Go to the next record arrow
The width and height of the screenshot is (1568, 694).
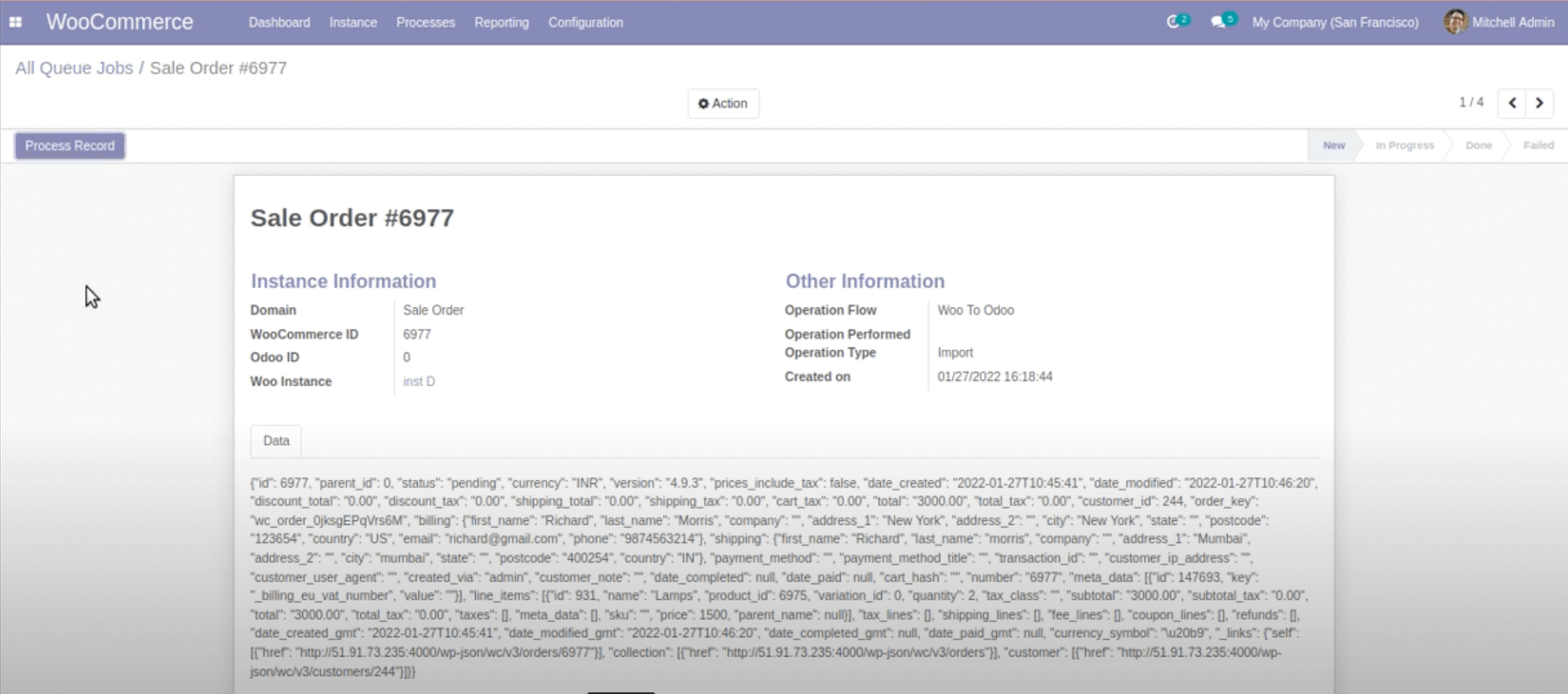1539,103
